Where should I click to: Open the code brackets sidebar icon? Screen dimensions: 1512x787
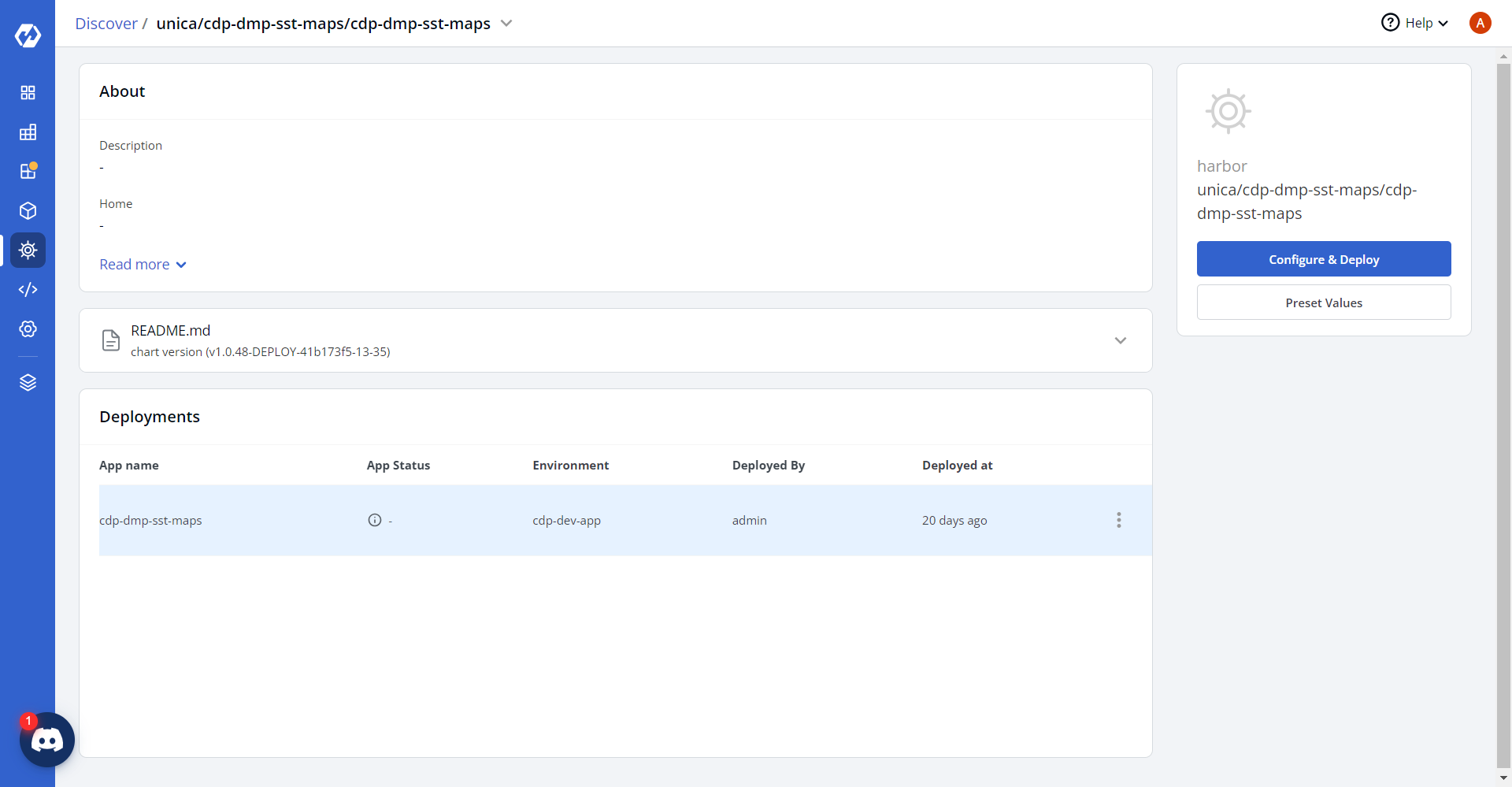click(x=28, y=290)
